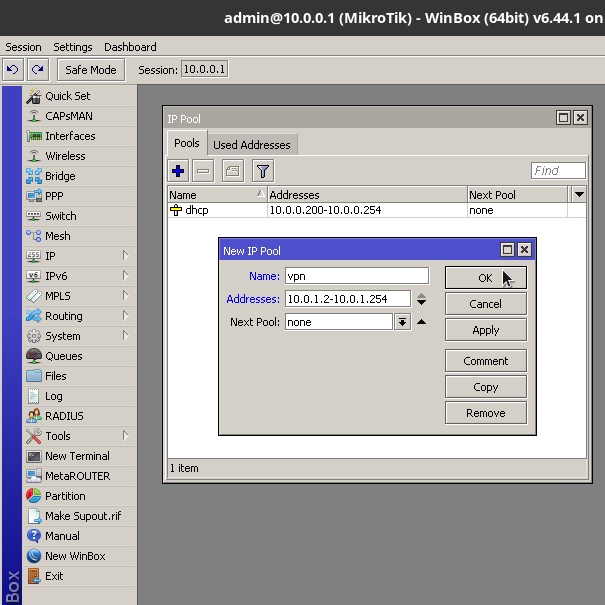Close the IP Pool window

point(580,118)
